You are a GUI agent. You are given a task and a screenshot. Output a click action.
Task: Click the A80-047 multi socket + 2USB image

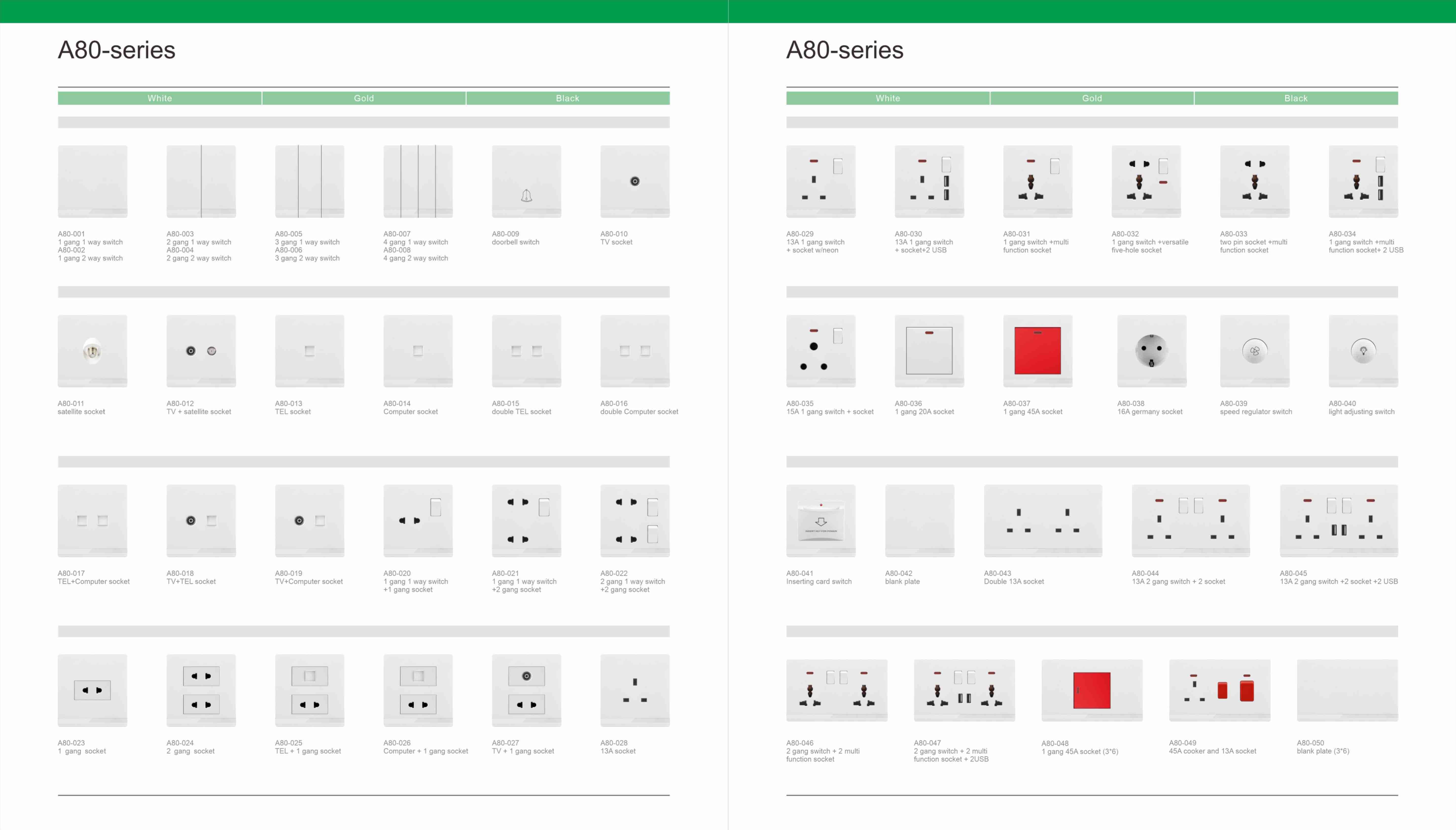click(965, 690)
